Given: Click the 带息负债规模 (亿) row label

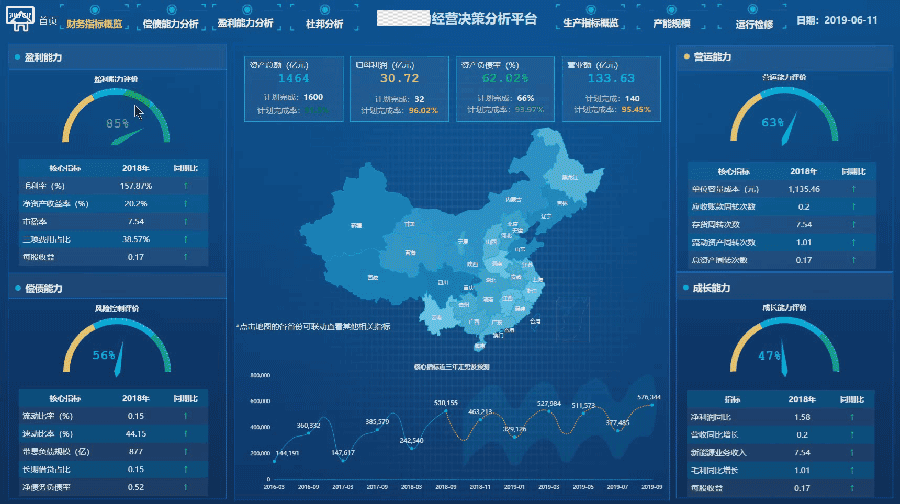Looking at the screenshot, I should pos(56,452).
